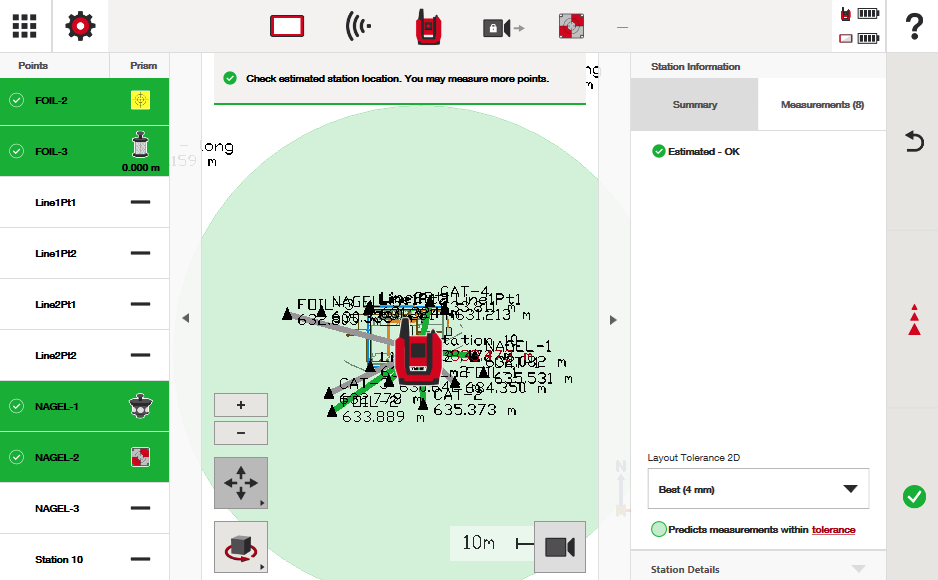Image resolution: width=938 pixels, height=580 pixels.
Task: Click the red tablet controller icon
Action: point(287,27)
